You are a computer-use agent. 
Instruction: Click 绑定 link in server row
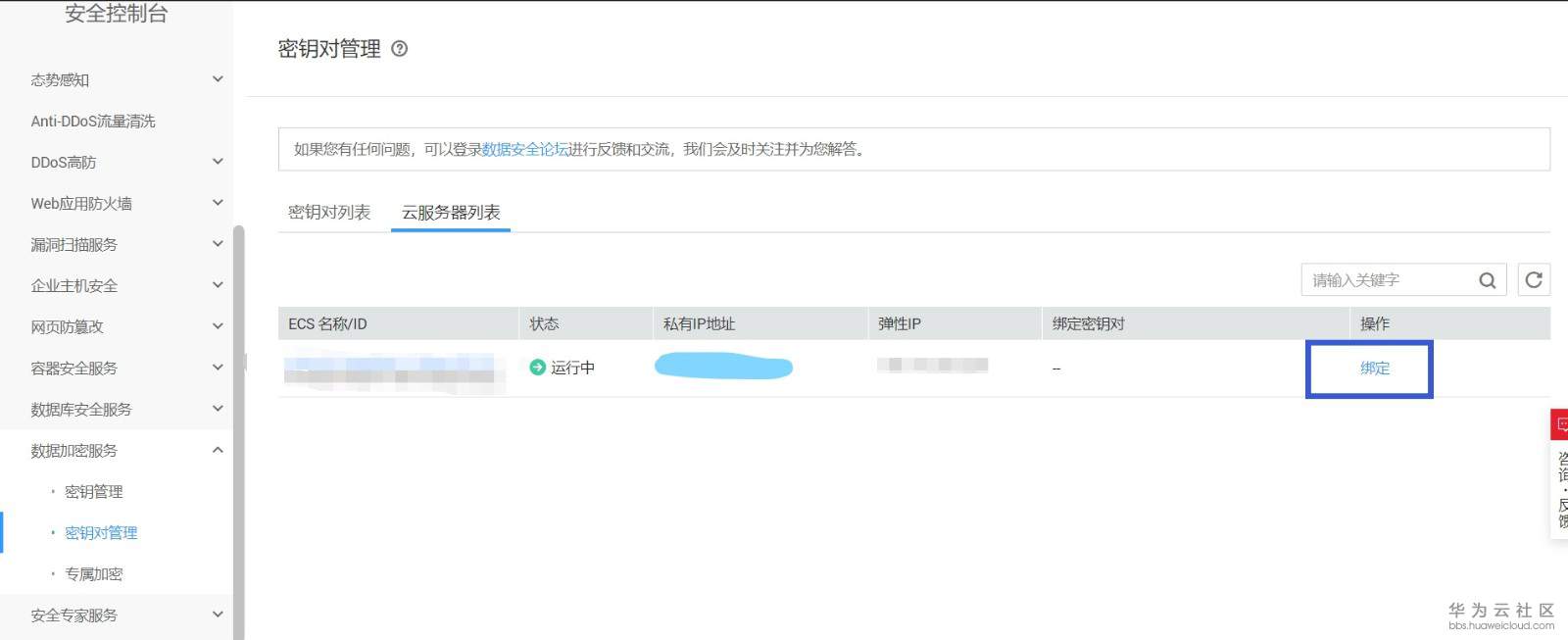point(1375,369)
